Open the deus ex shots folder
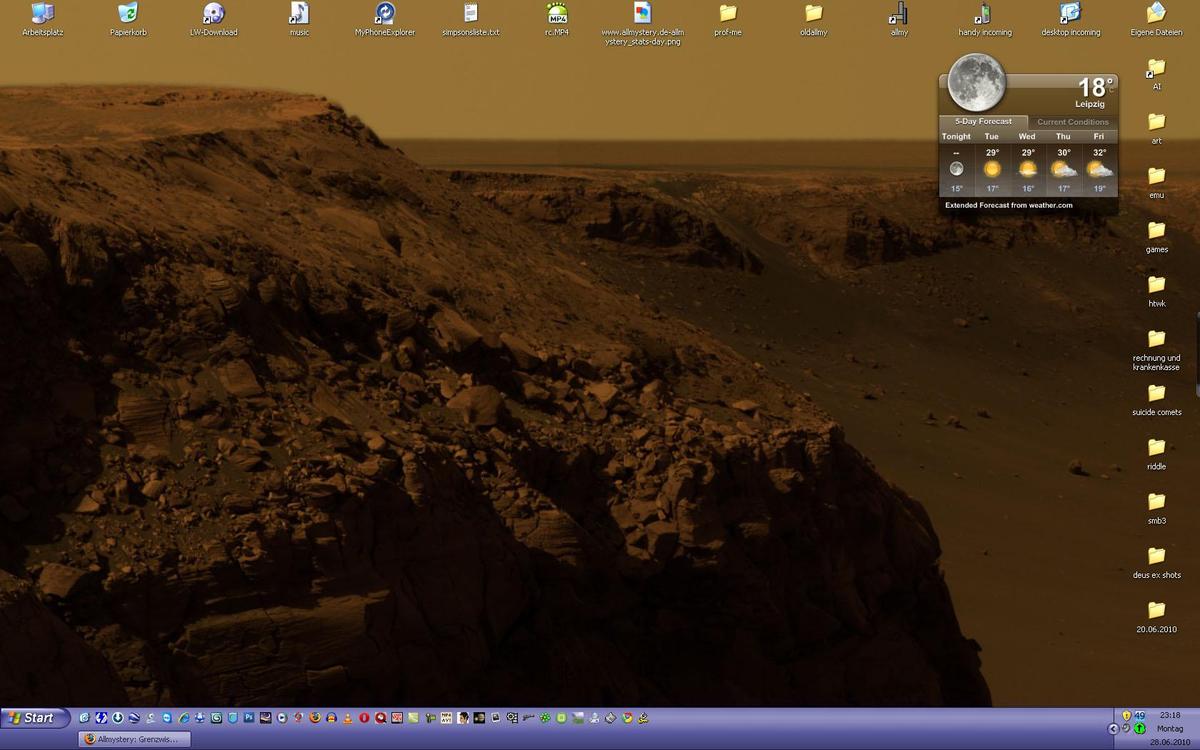The image size is (1200, 750). pos(1156,557)
